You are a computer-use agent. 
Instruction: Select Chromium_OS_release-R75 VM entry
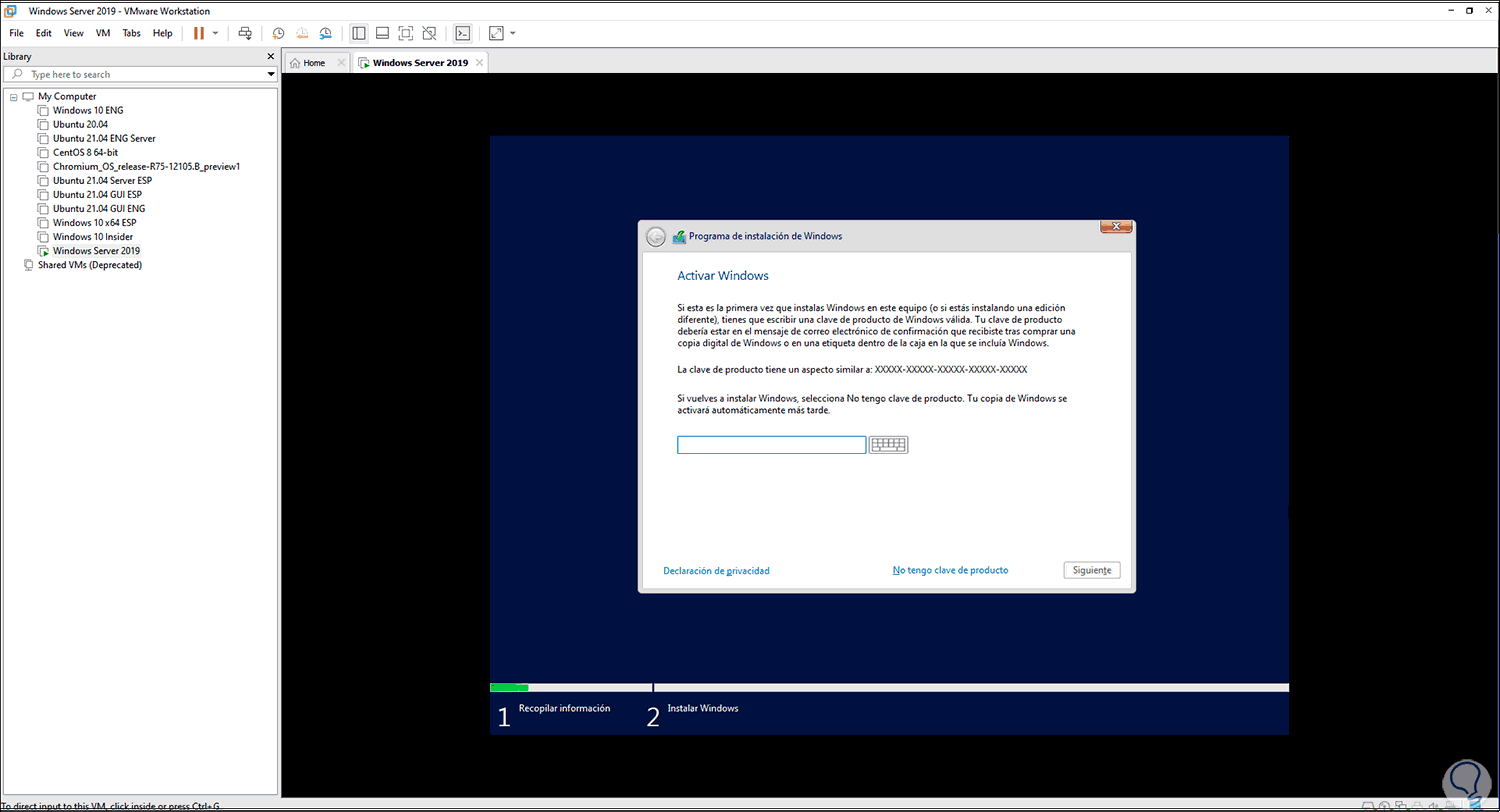[146, 166]
